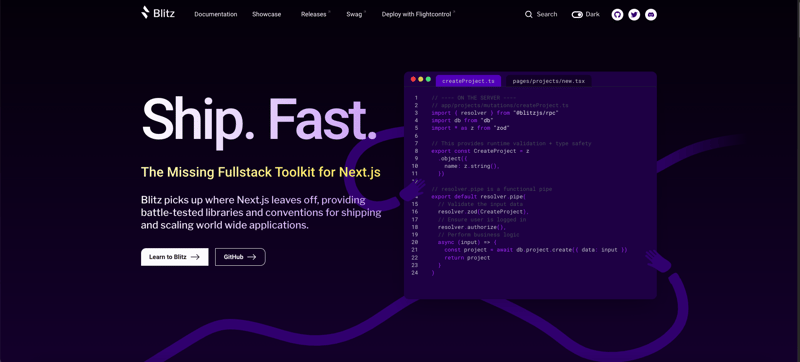800x362 pixels.
Task: Click the GitHub outlined button
Action: pyautogui.click(x=240, y=257)
